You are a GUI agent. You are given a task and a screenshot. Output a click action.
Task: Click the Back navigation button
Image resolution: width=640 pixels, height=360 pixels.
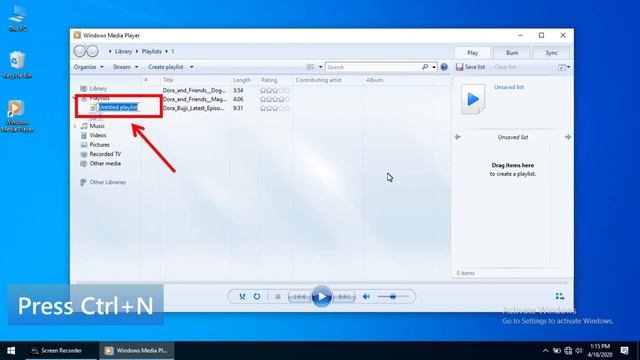coord(80,51)
